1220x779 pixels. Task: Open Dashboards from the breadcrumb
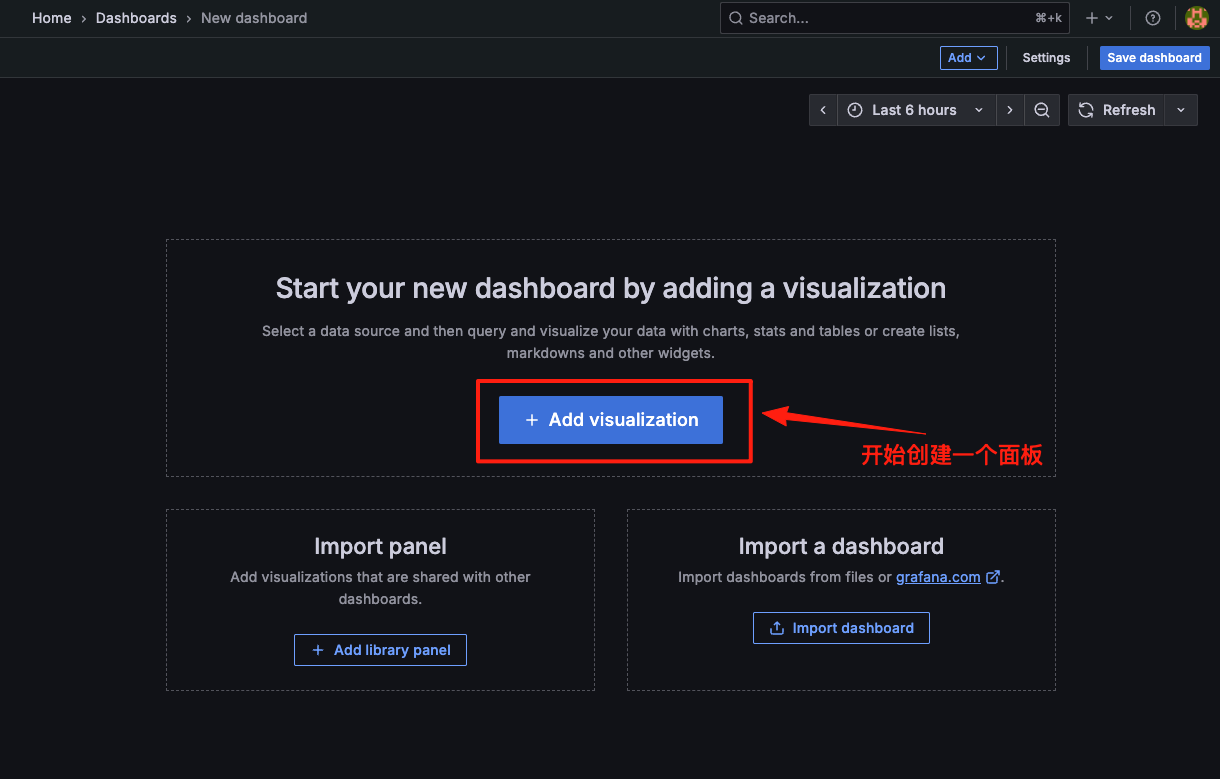point(136,18)
